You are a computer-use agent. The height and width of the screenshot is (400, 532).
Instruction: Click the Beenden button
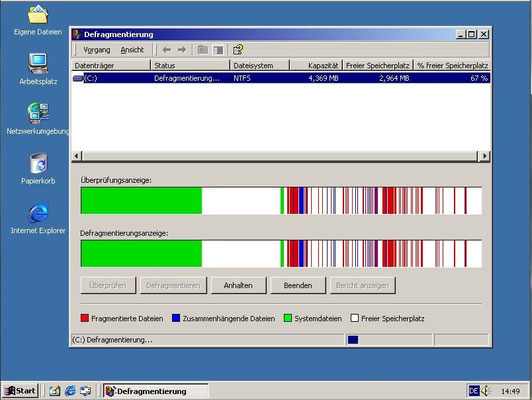click(298, 285)
